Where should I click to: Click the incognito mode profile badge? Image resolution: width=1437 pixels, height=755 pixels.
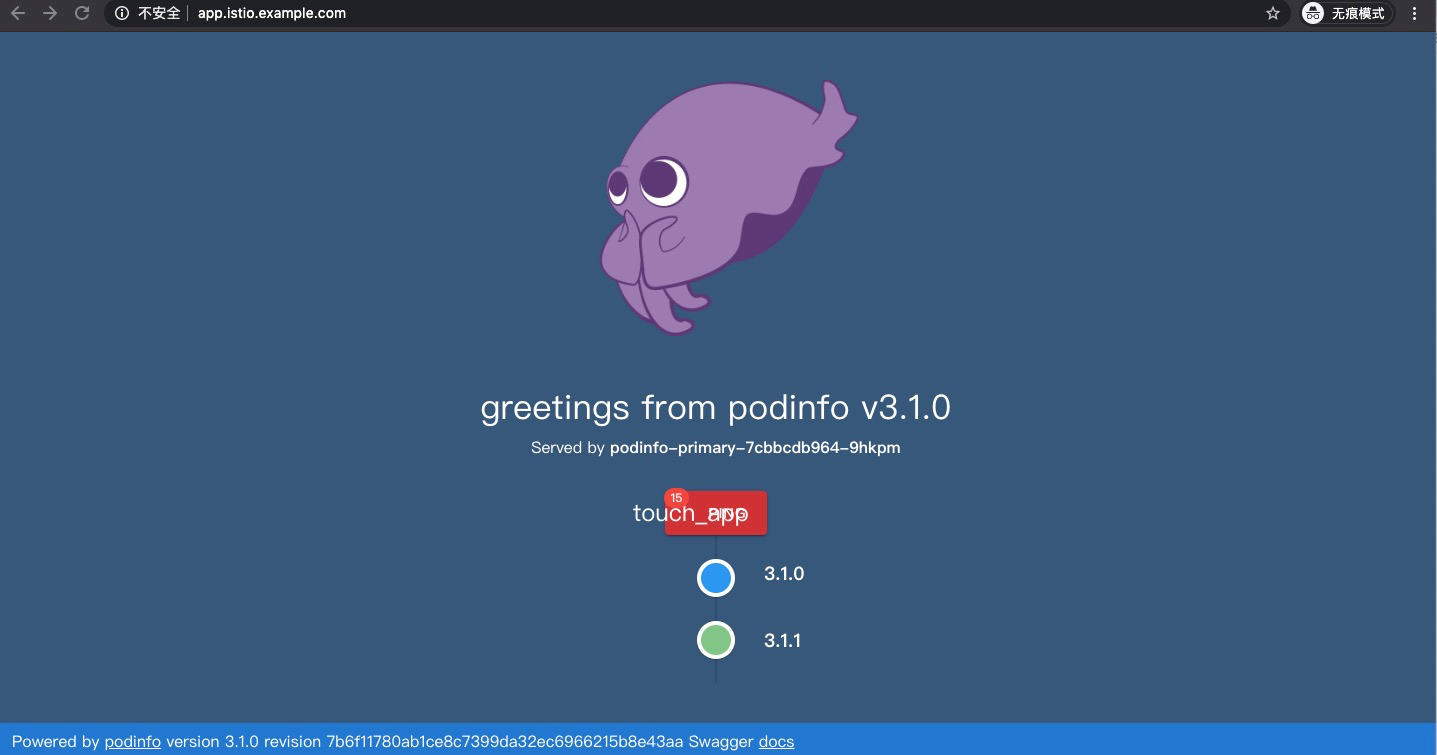[1347, 13]
